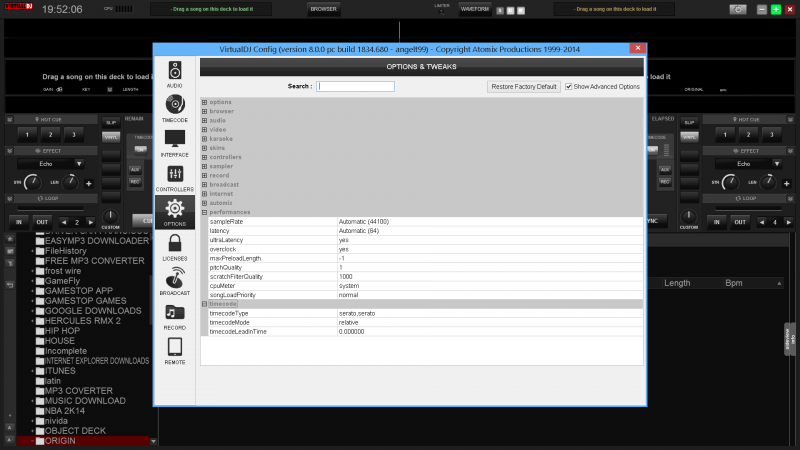Toggle right deck SLIP button

[x=689, y=122]
